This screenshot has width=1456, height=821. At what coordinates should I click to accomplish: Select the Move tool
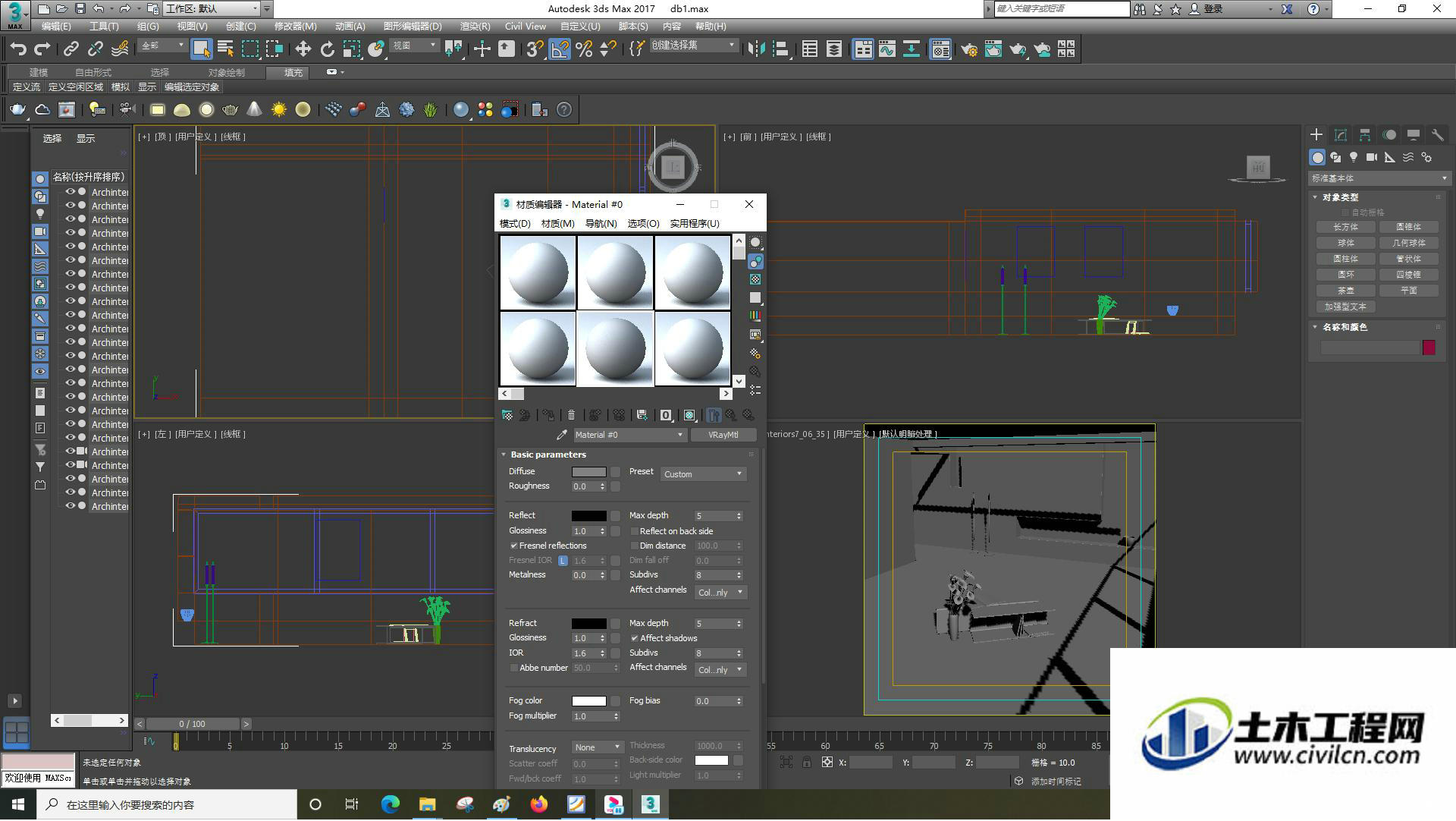(x=303, y=49)
